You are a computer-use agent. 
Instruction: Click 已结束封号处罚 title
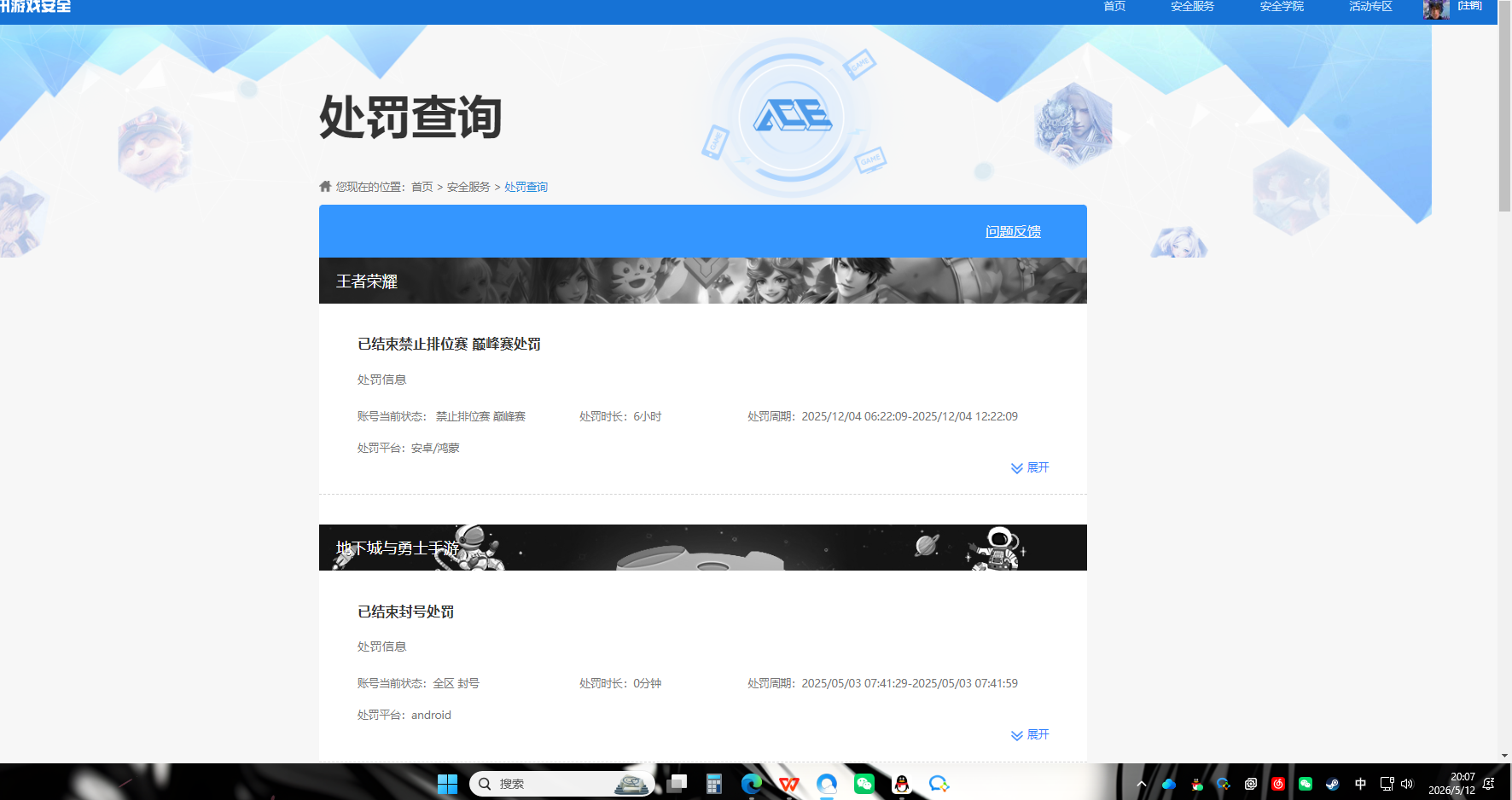405,612
